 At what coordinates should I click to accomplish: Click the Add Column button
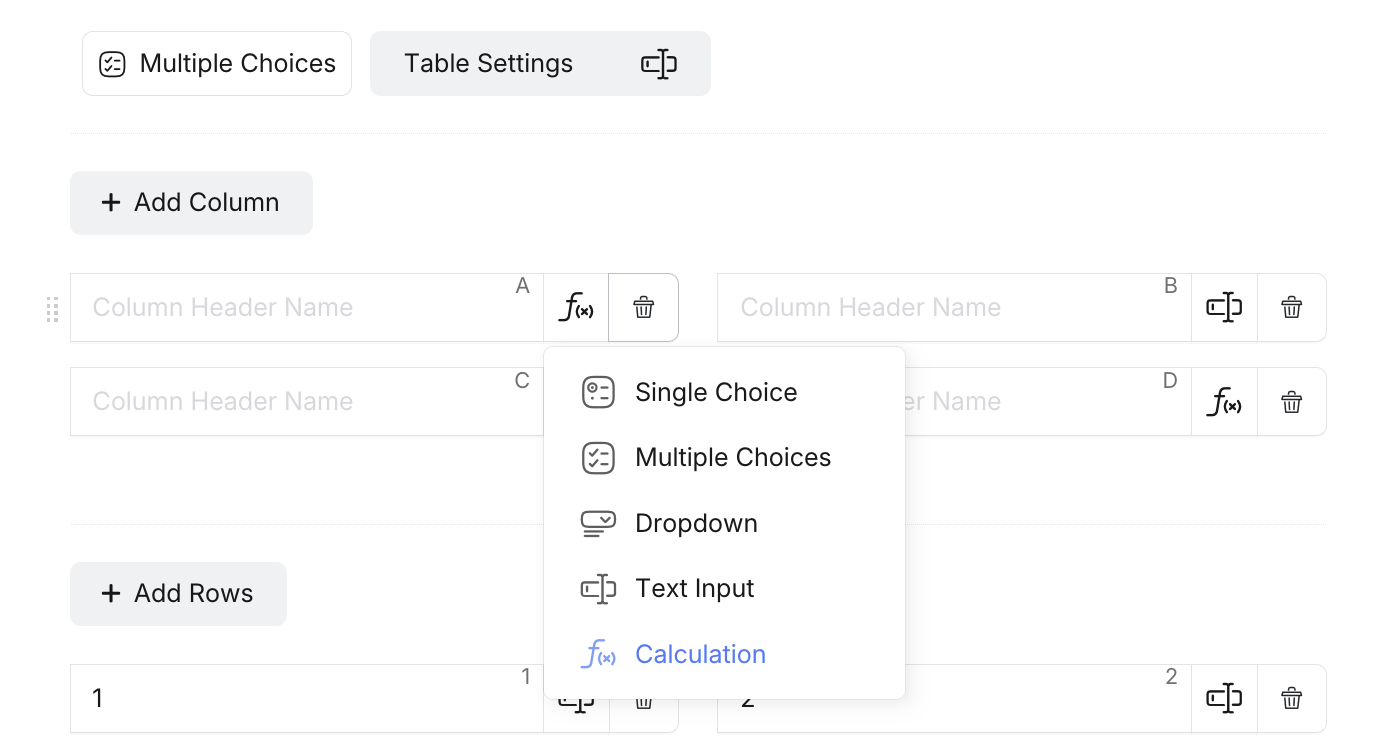pos(191,203)
